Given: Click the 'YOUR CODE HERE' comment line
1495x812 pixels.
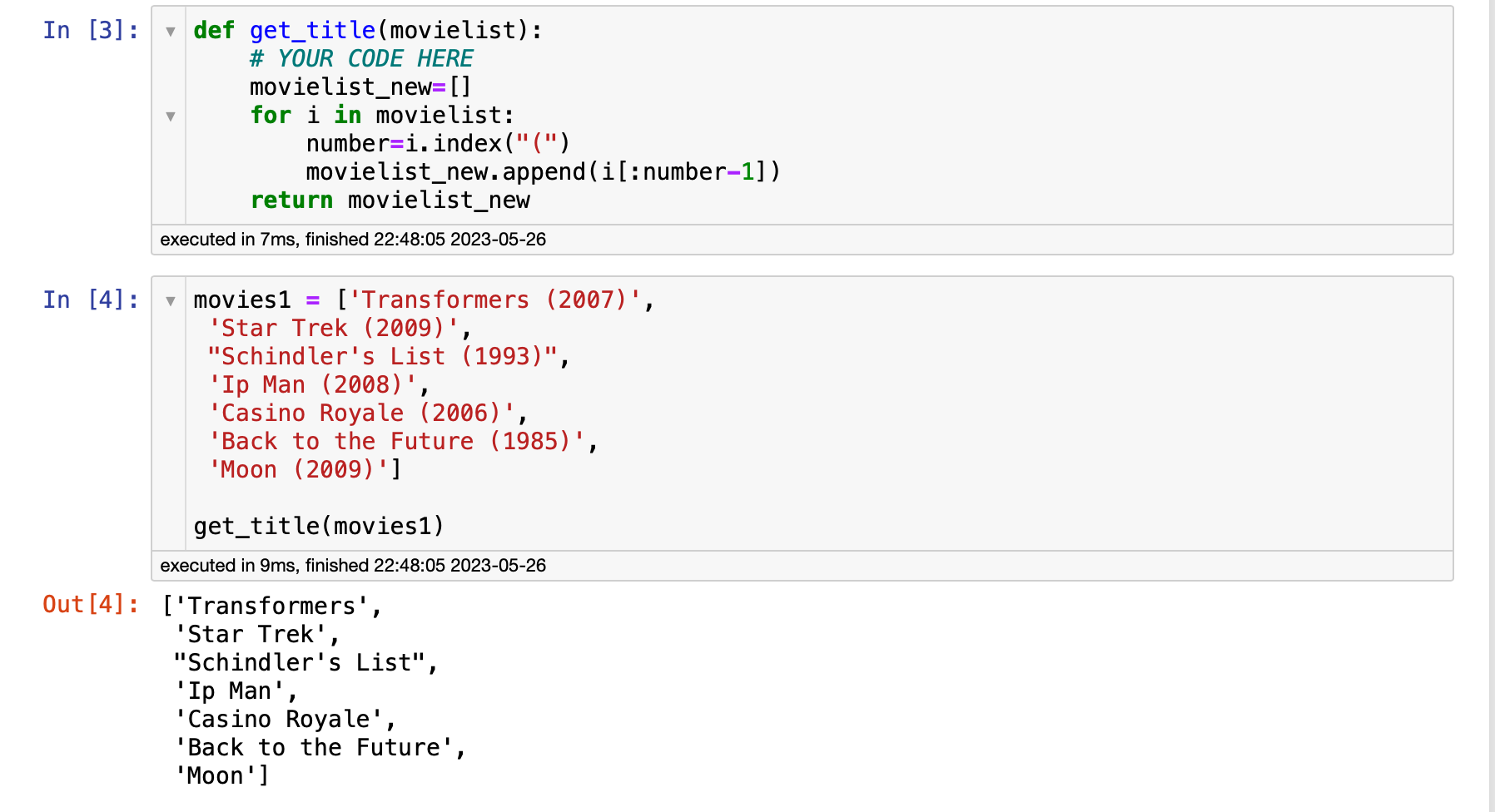Looking at the screenshot, I should click(x=361, y=59).
